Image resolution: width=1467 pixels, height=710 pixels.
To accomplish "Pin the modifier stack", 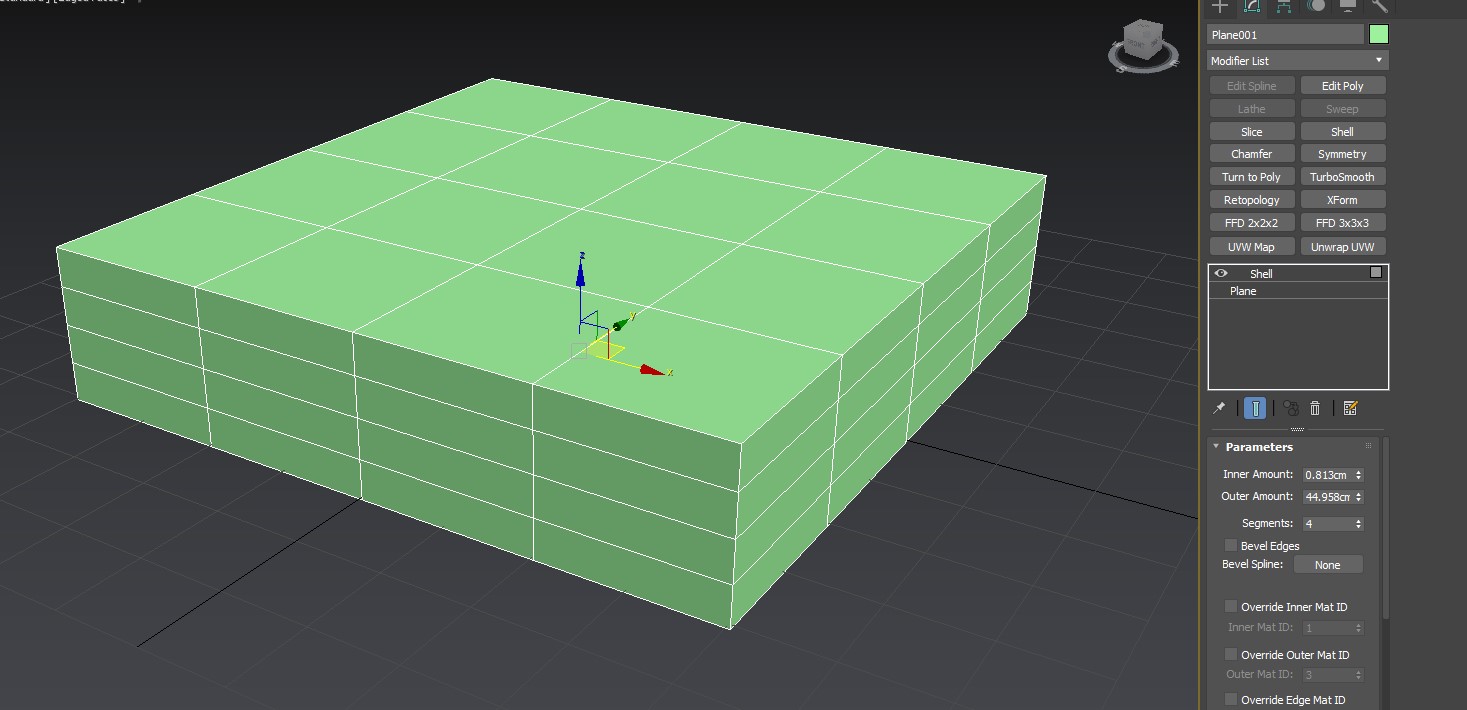I will tap(1219, 408).
